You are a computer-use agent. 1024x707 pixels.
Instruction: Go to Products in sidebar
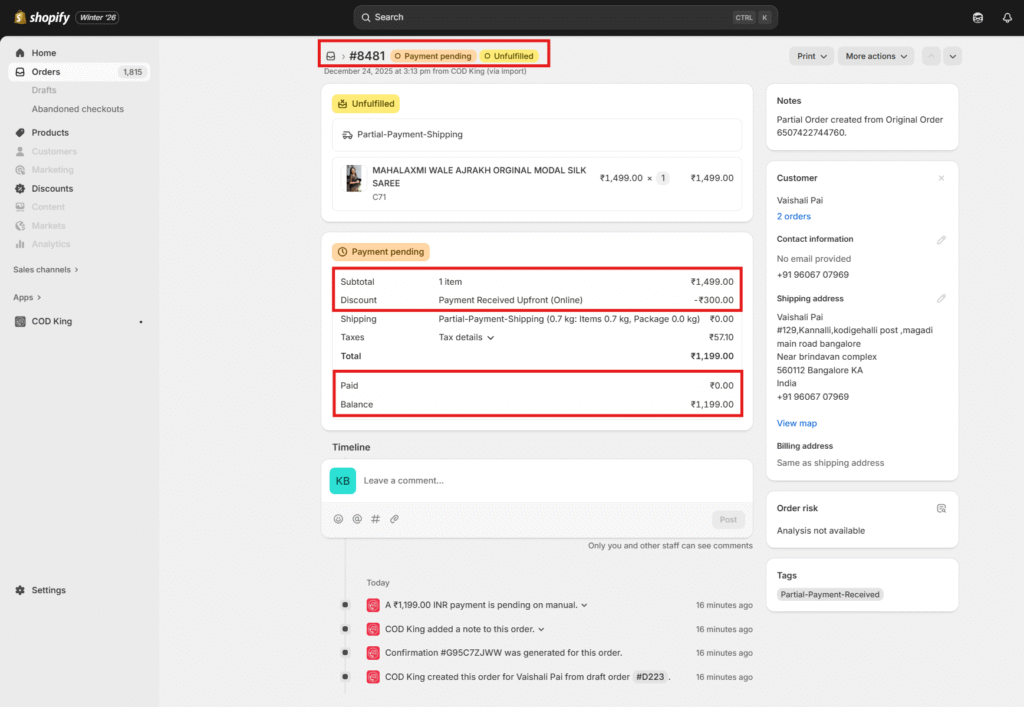(x=50, y=133)
